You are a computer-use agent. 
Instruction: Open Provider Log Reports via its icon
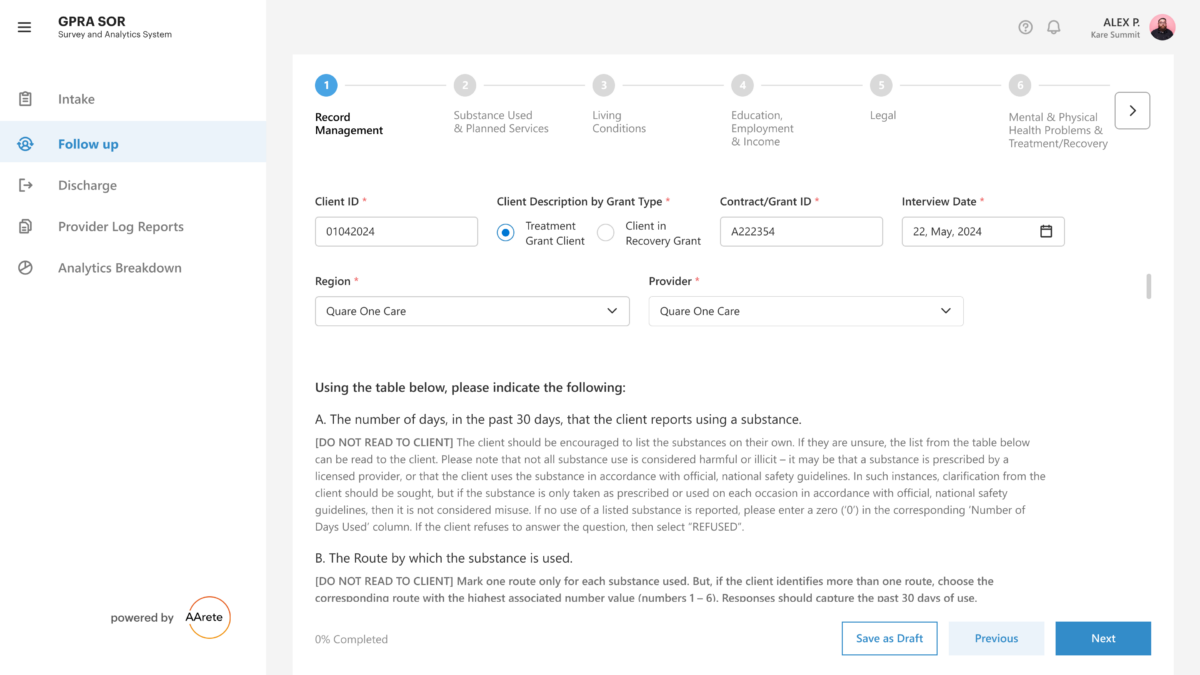coord(25,226)
